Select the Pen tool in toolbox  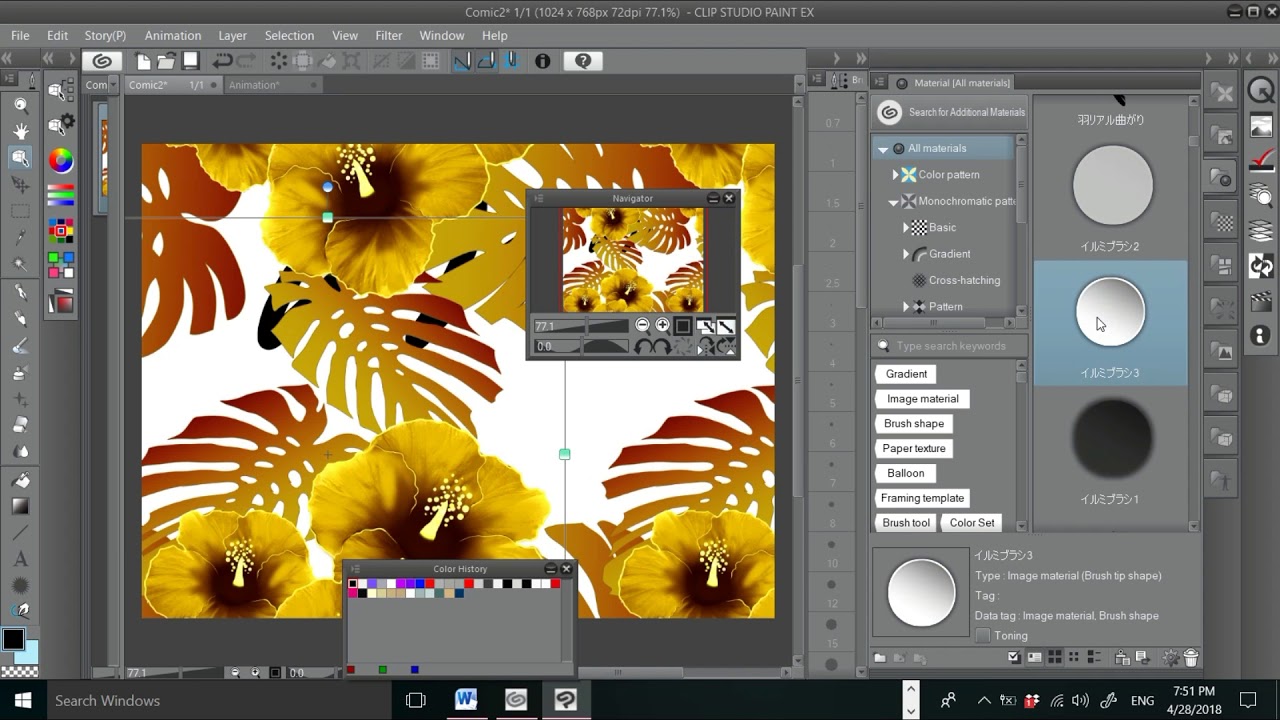pos(20,292)
